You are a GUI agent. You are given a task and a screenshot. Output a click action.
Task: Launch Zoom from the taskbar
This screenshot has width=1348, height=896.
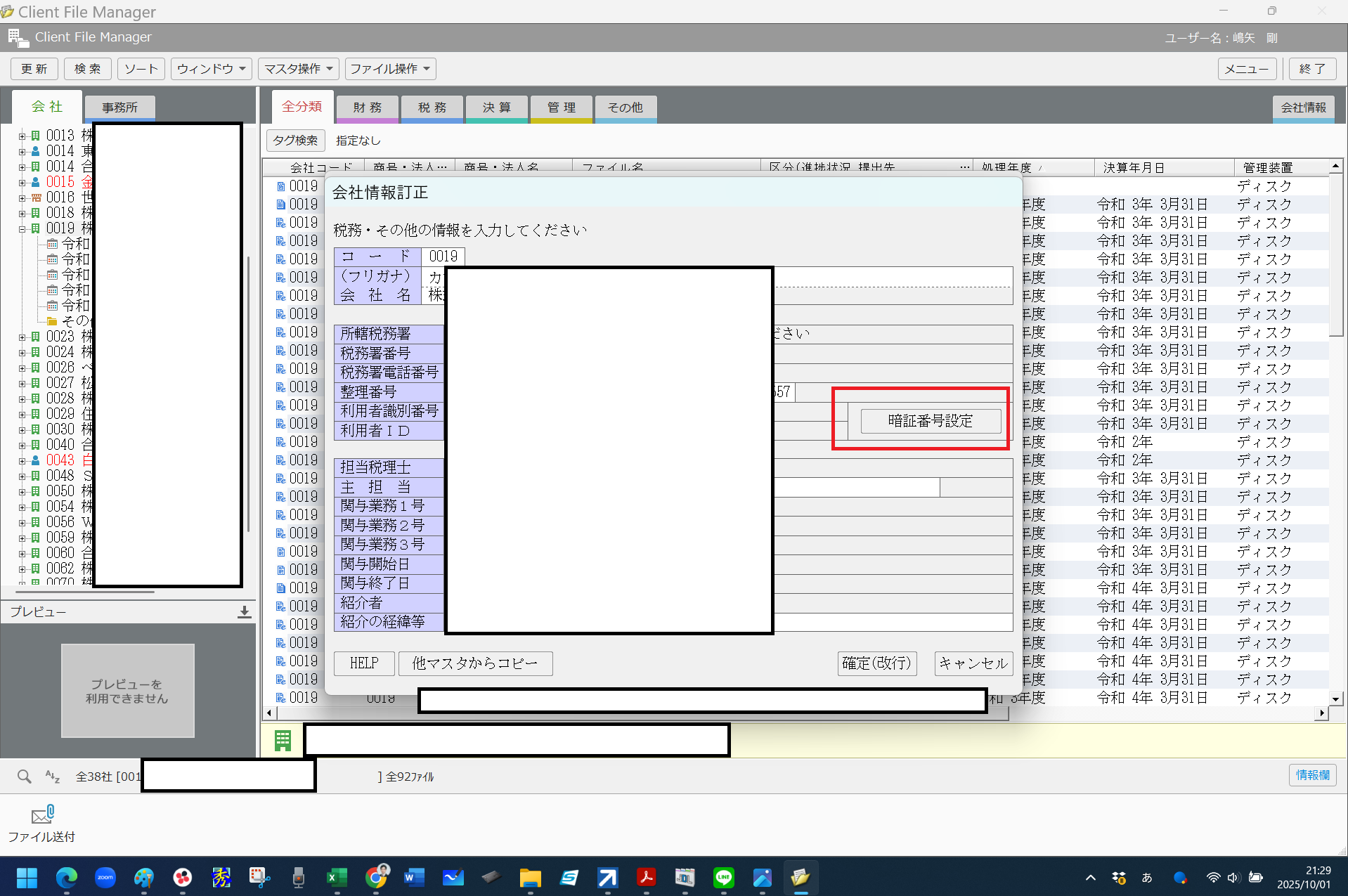coord(105,878)
